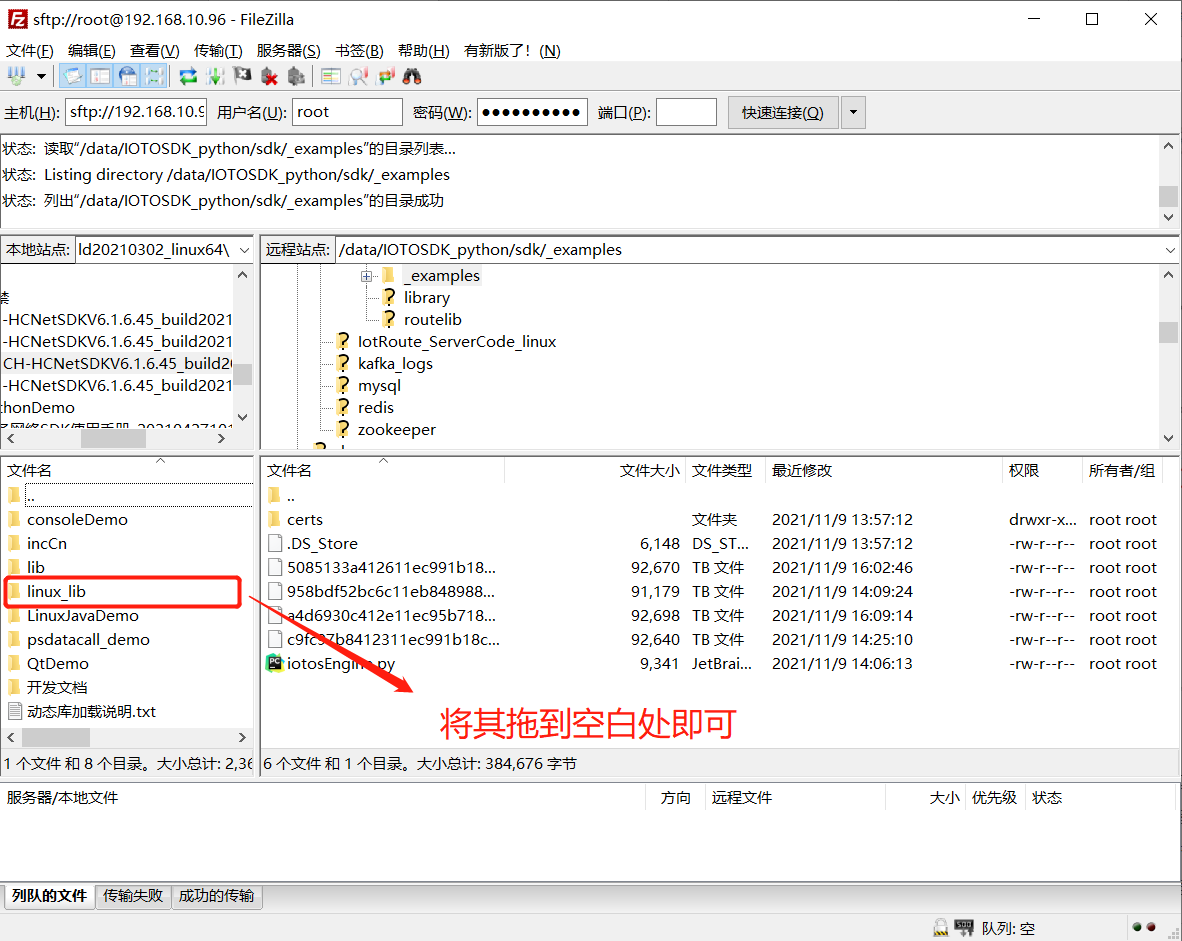Viewport: 1182px width, 941px height.
Task: Switch to the 传输失败 tab
Action: [133, 896]
